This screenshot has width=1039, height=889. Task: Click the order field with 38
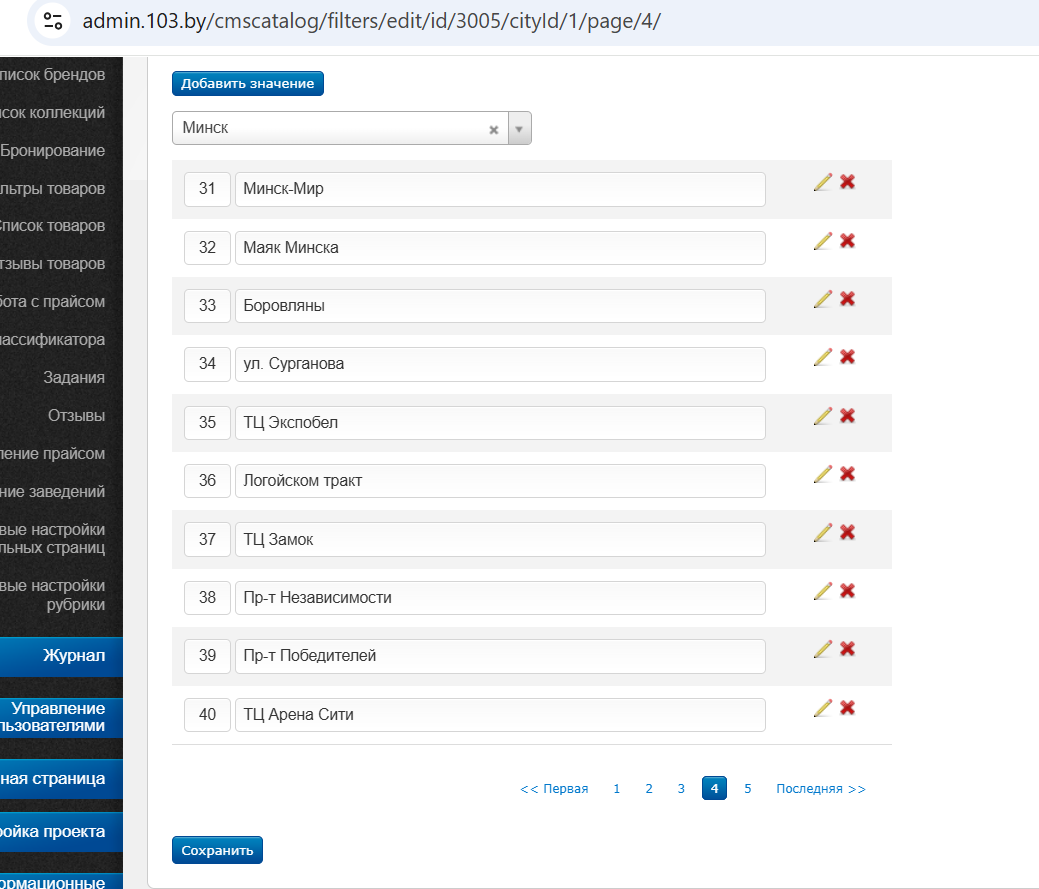pyautogui.click(x=207, y=598)
